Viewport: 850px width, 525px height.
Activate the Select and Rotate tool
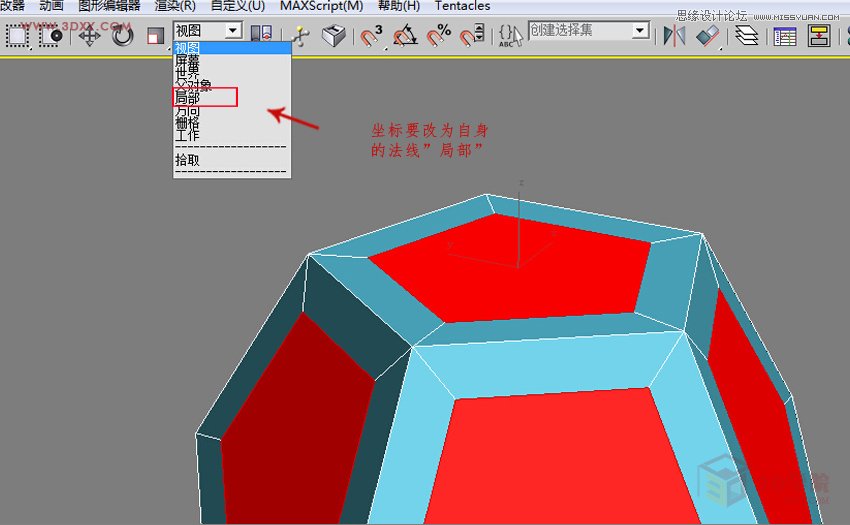pyautogui.click(x=123, y=36)
